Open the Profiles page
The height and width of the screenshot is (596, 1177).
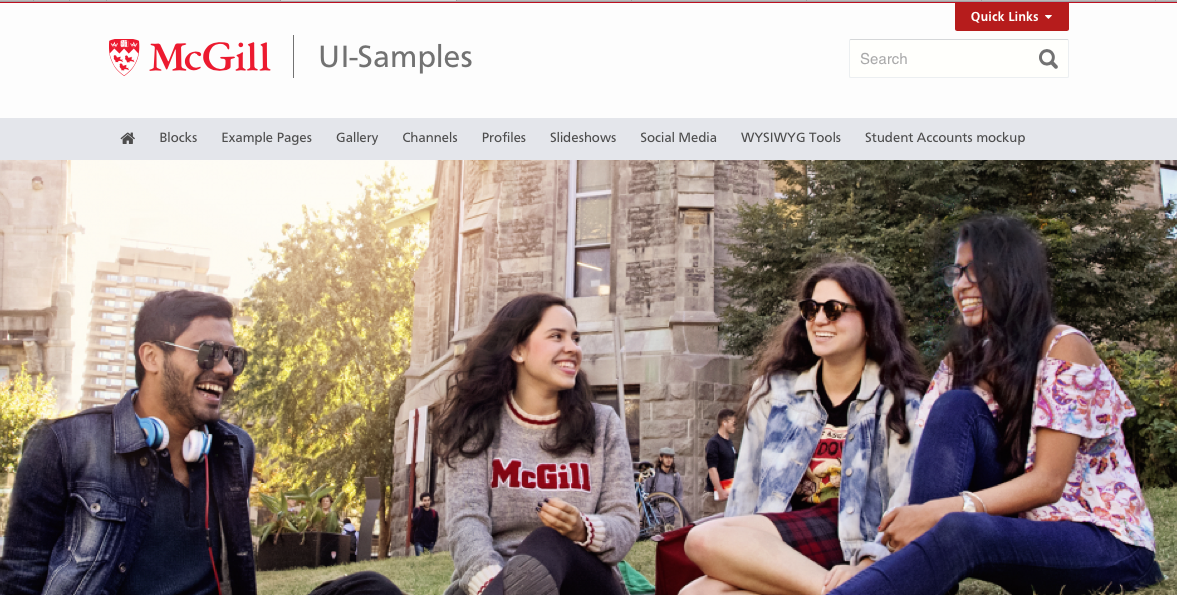(x=504, y=137)
